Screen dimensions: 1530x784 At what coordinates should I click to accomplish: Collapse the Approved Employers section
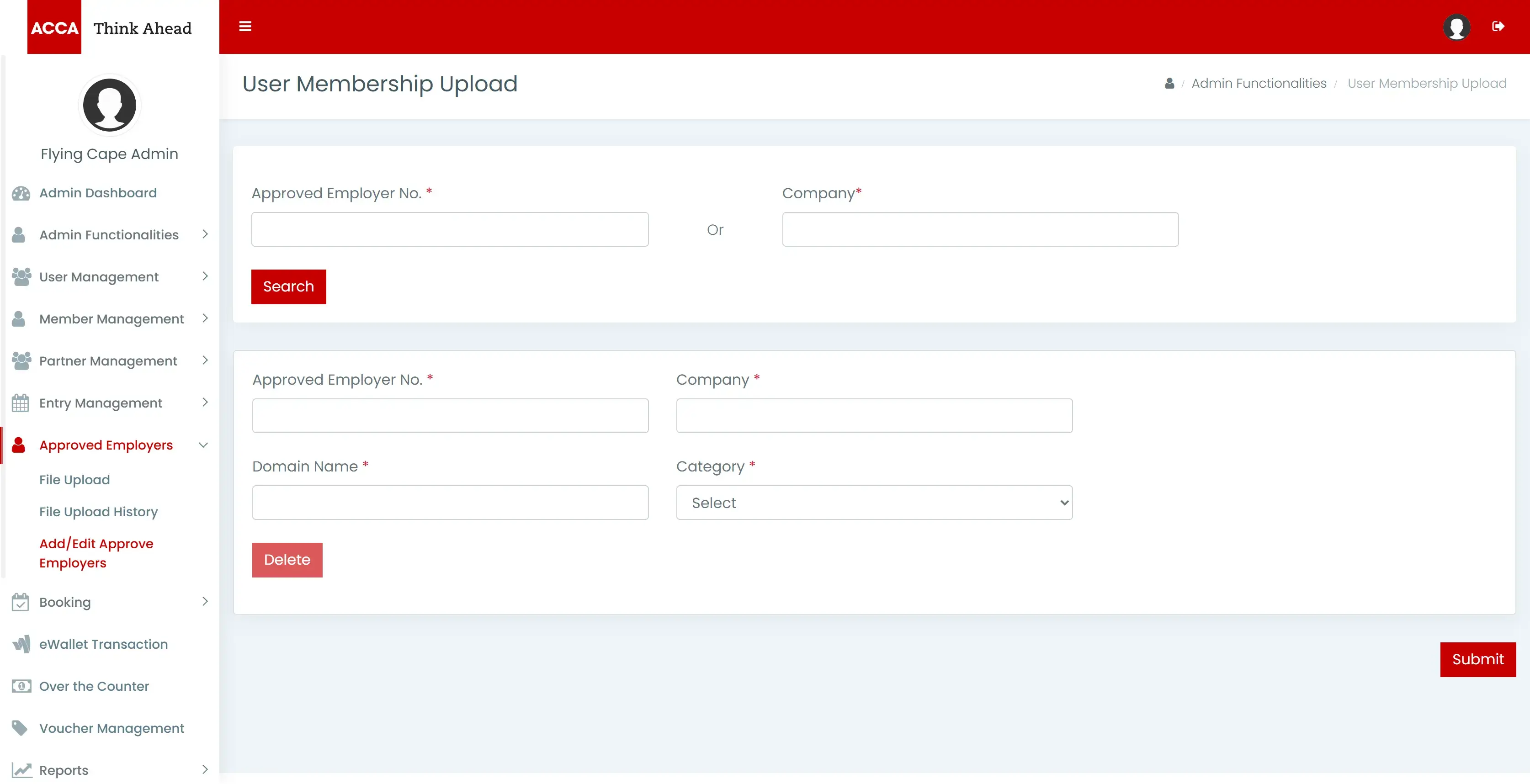tap(204, 445)
